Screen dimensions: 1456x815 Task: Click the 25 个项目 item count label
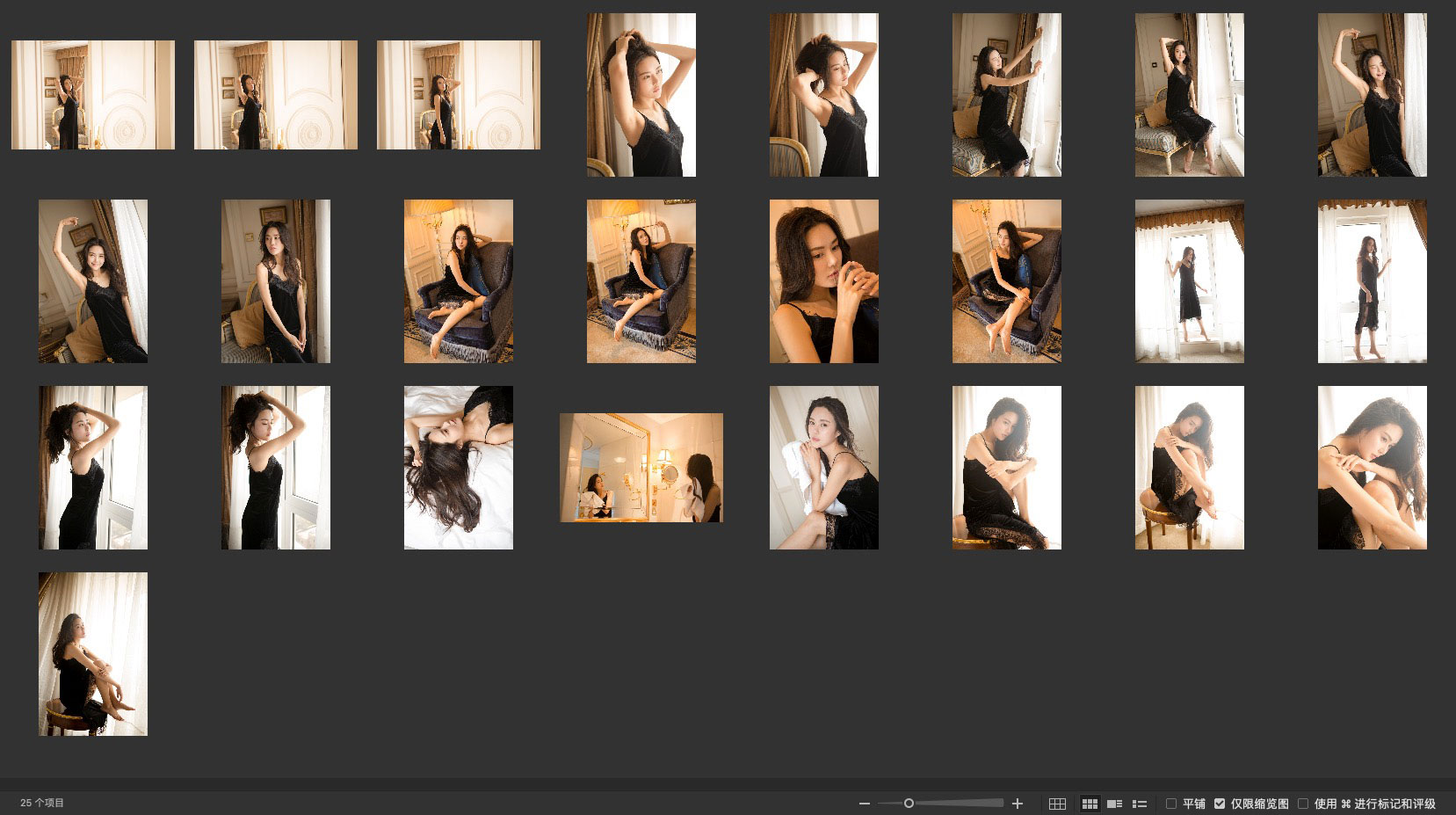click(x=42, y=803)
